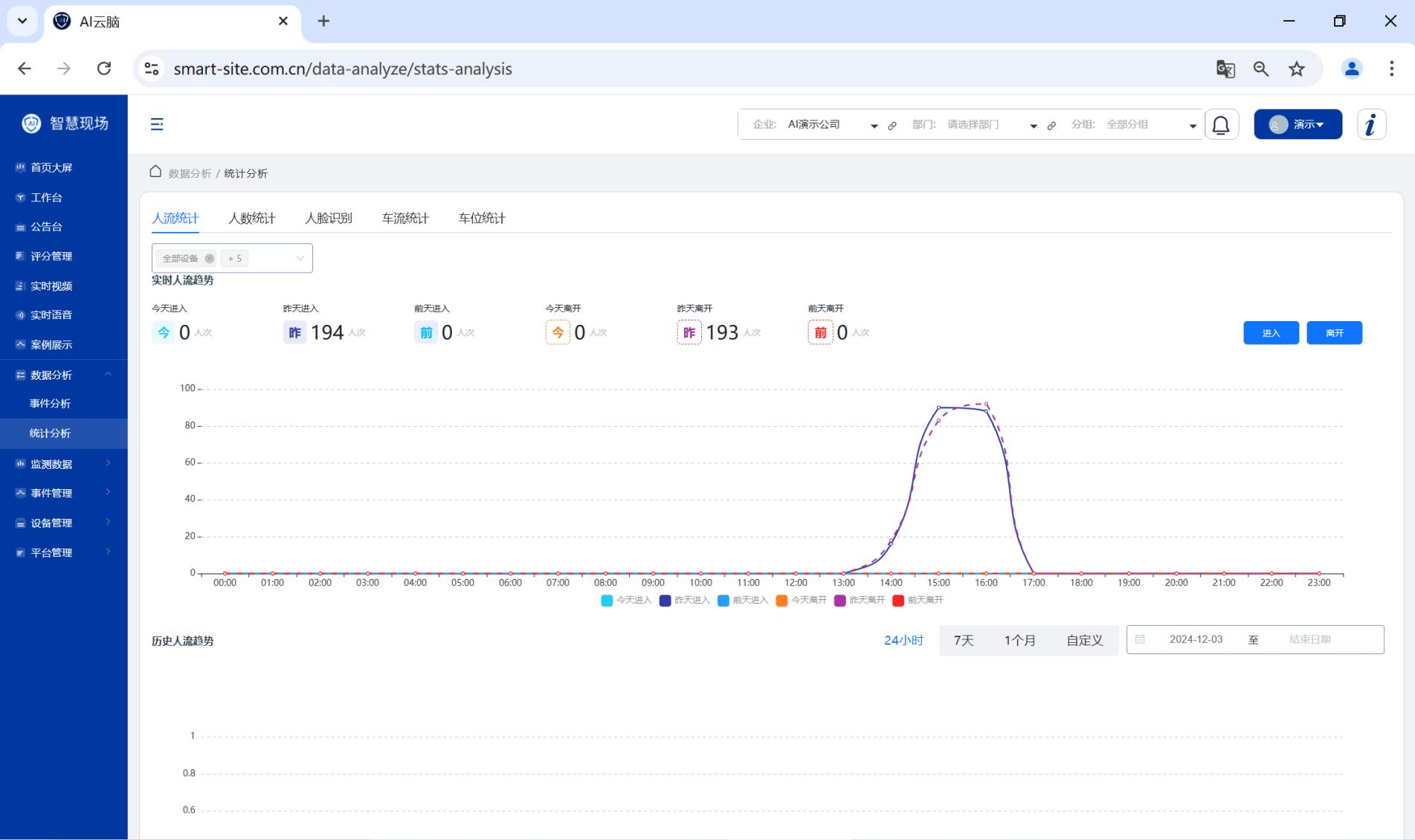Open 部门 department dropdown
The height and width of the screenshot is (840, 1415).
coord(992,125)
